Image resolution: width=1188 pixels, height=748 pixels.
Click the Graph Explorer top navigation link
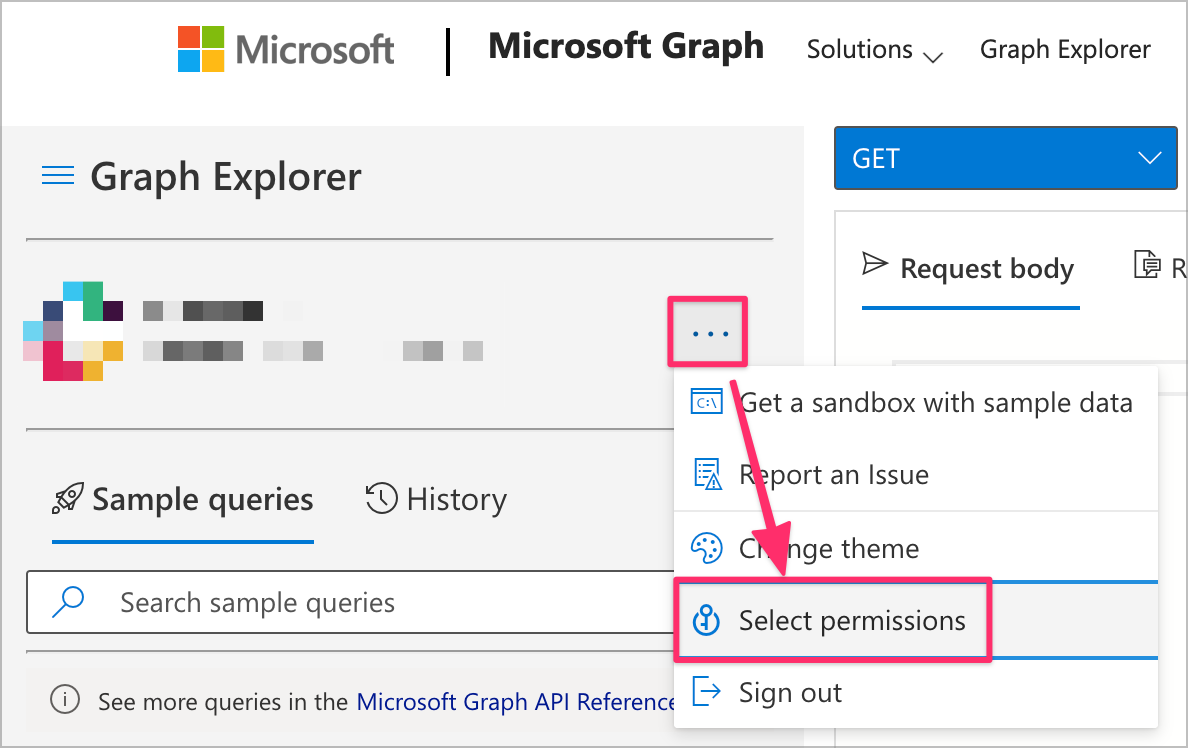[x=1064, y=49]
